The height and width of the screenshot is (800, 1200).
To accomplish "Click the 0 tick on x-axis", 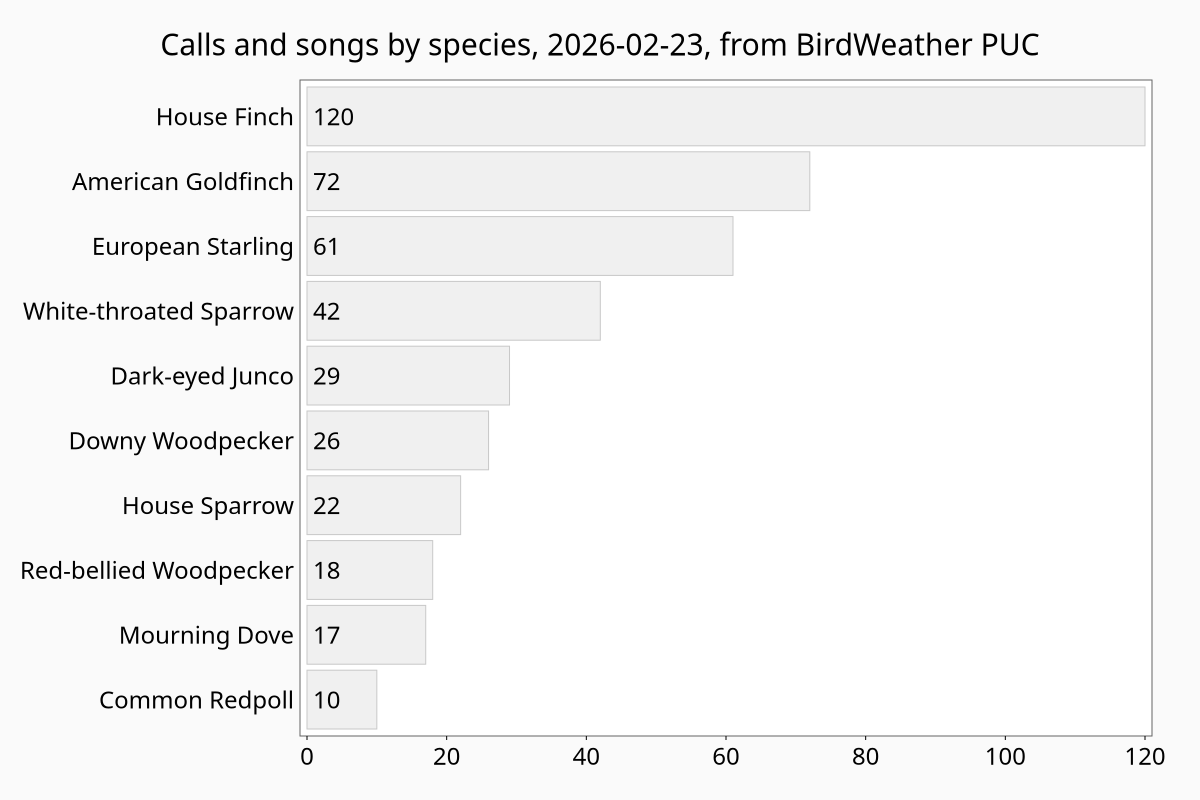I will pyautogui.click(x=307, y=757).
